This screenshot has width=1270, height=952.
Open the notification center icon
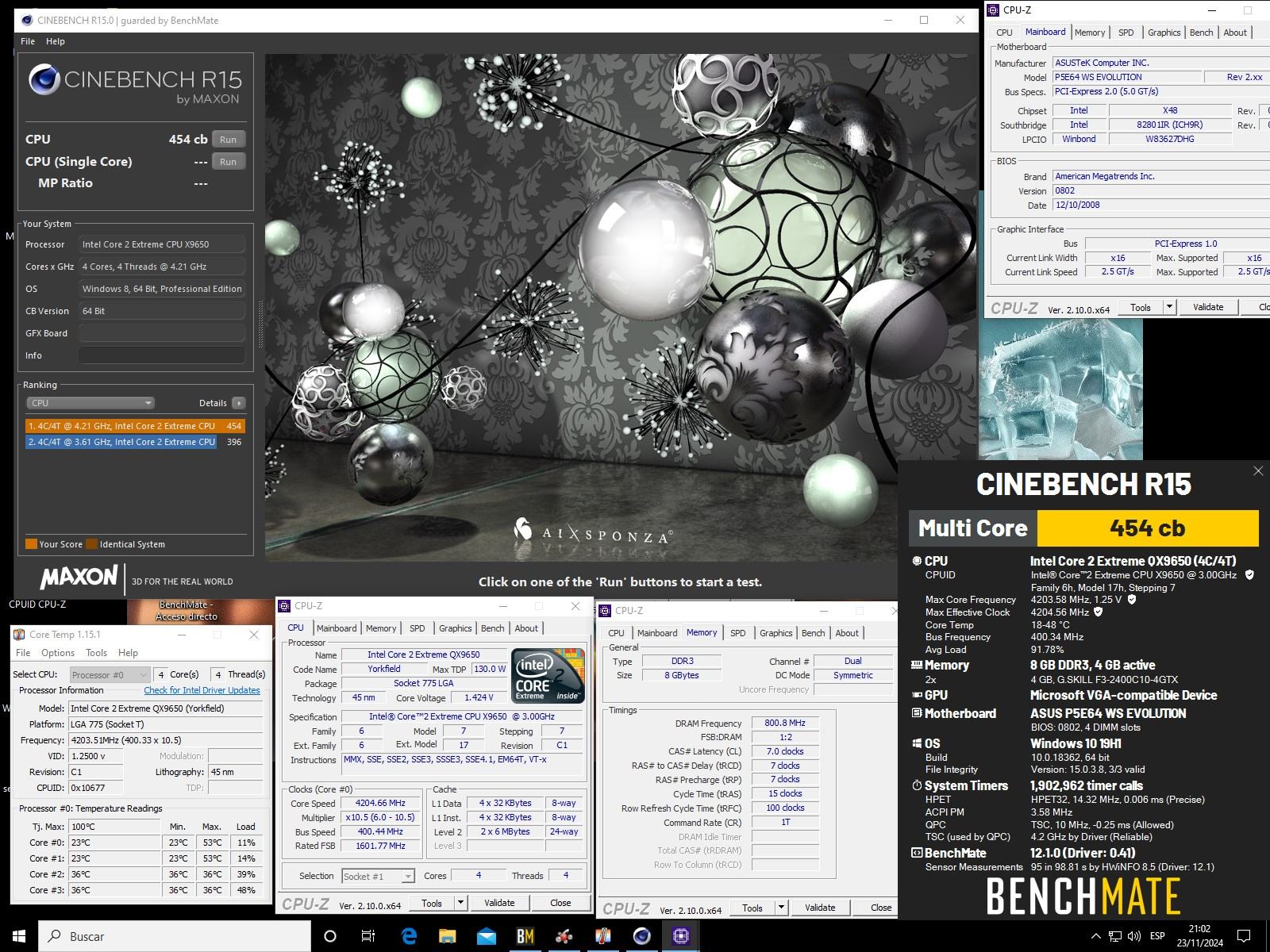1244,936
